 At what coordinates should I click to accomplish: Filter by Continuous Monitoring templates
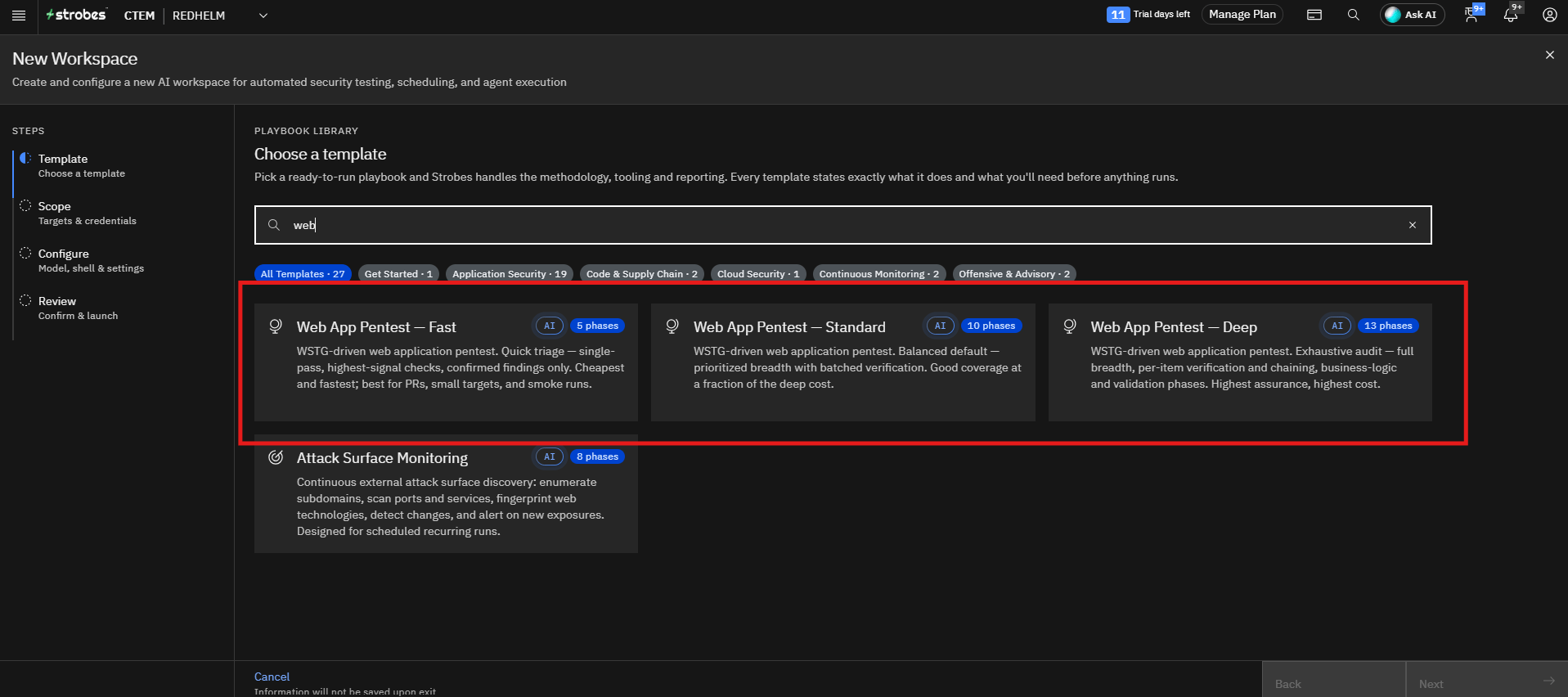pos(879,274)
